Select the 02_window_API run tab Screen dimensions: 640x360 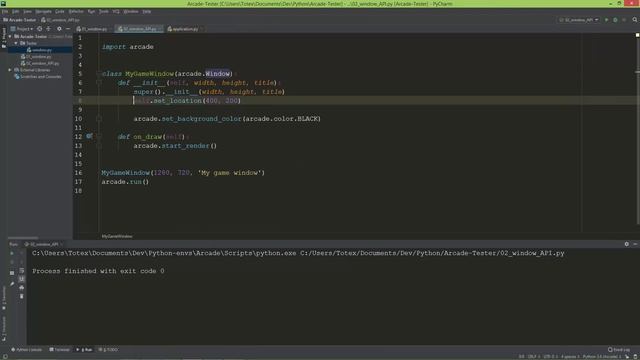[44, 244]
